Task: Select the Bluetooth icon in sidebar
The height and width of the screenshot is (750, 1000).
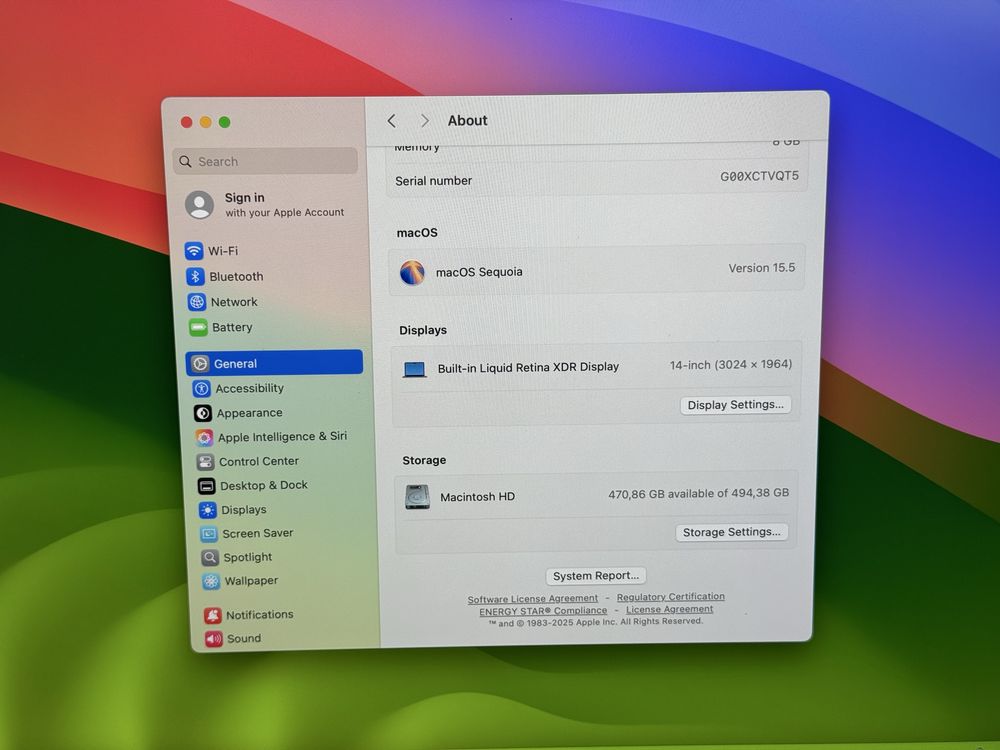Action: click(195, 276)
